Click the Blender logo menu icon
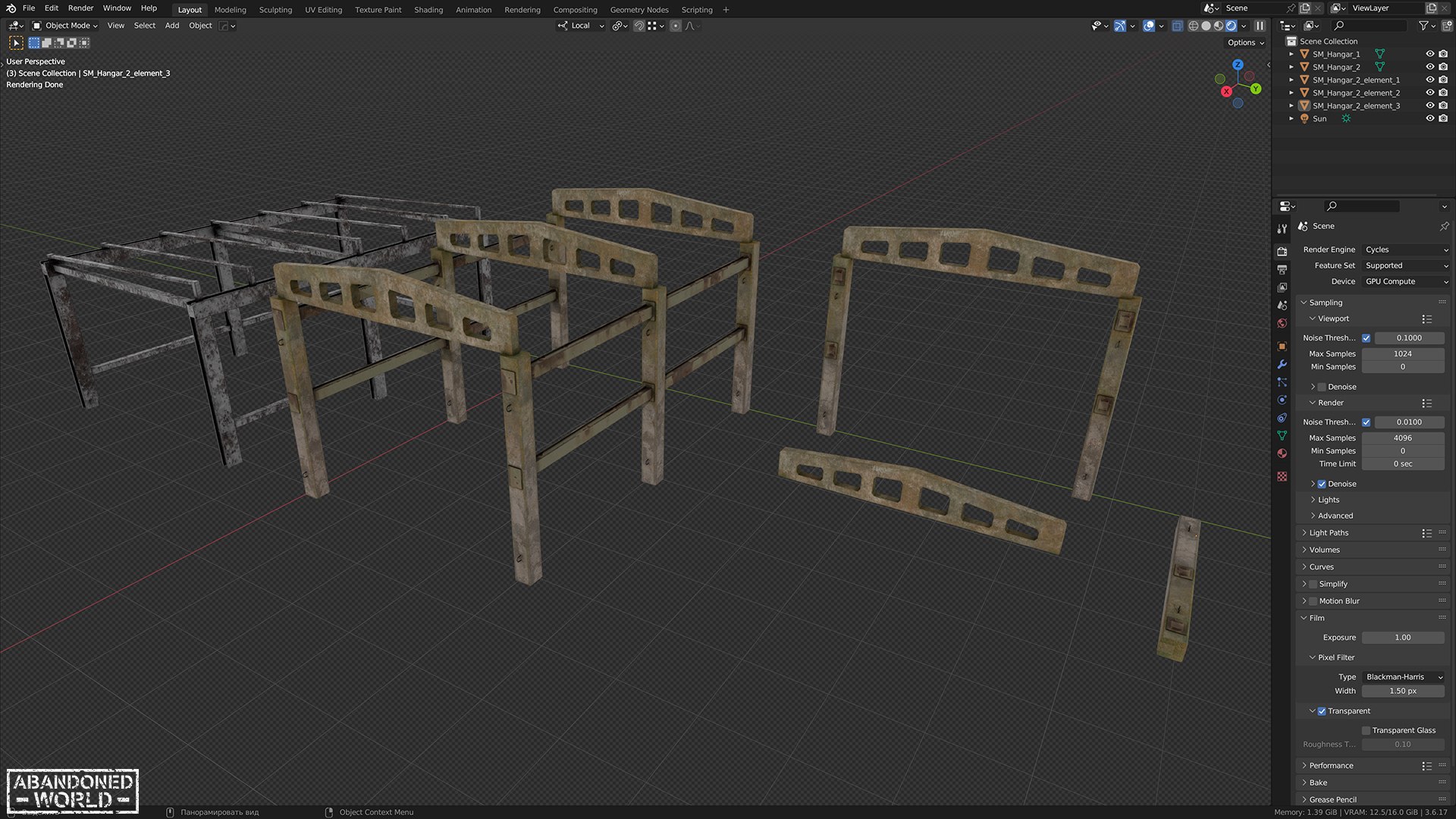Screen dimensions: 1456x819 (x=11, y=8)
